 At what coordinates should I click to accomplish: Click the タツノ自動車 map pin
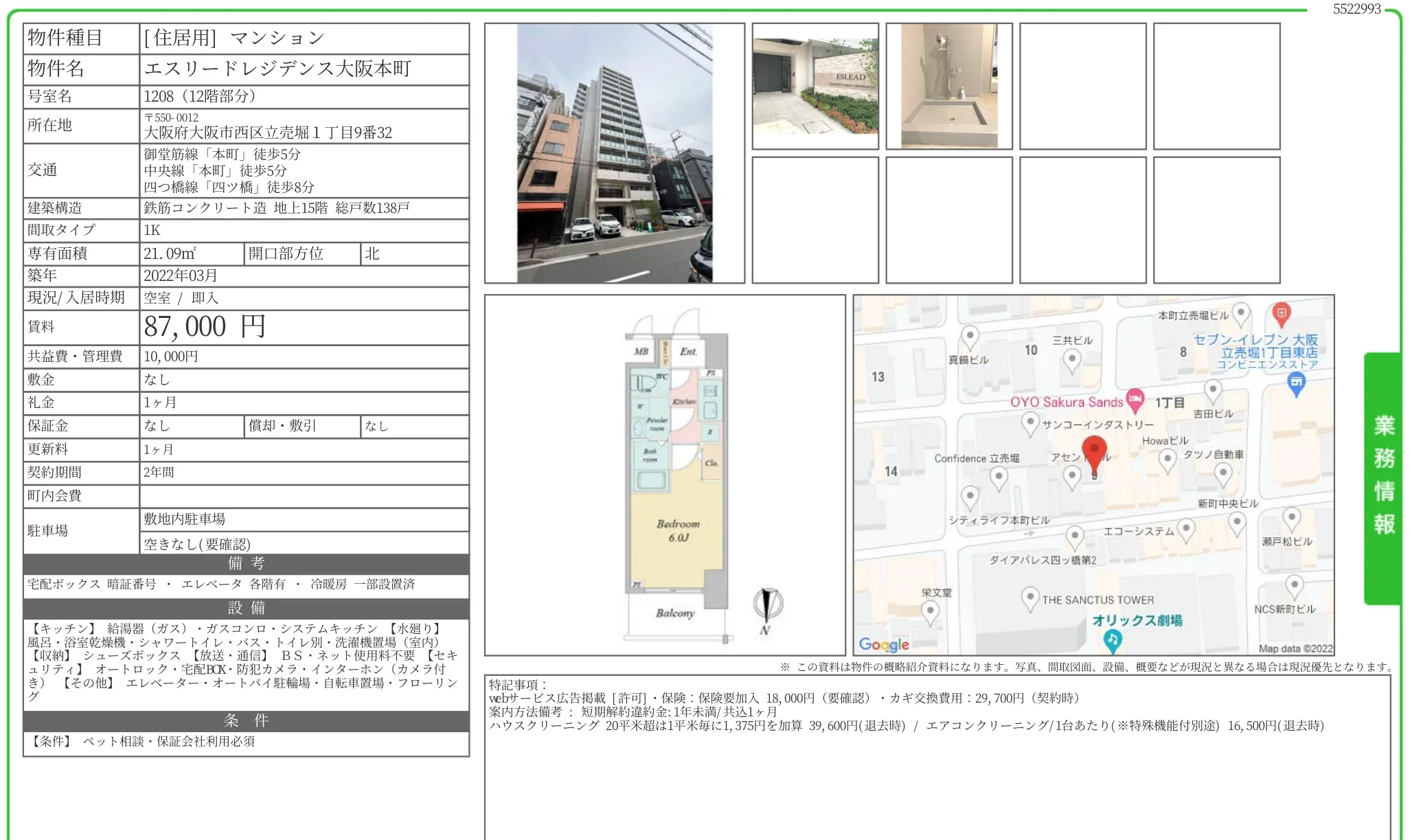pyautogui.click(x=1223, y=473)
